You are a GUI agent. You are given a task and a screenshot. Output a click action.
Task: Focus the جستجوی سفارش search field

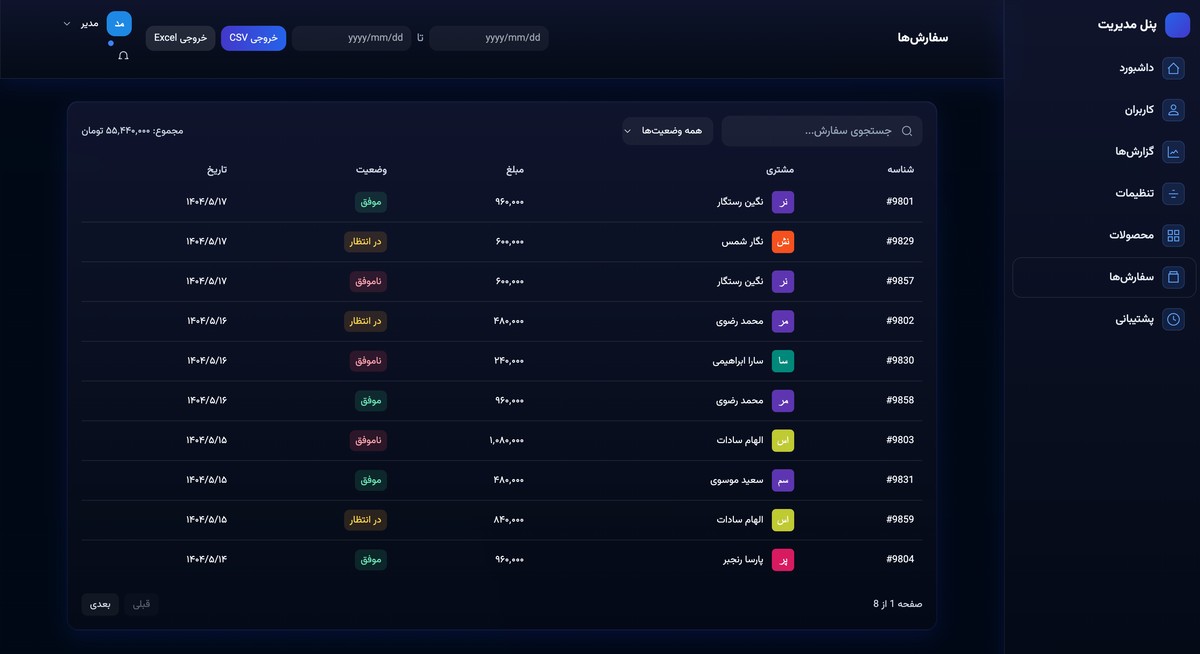pos(821,131)
